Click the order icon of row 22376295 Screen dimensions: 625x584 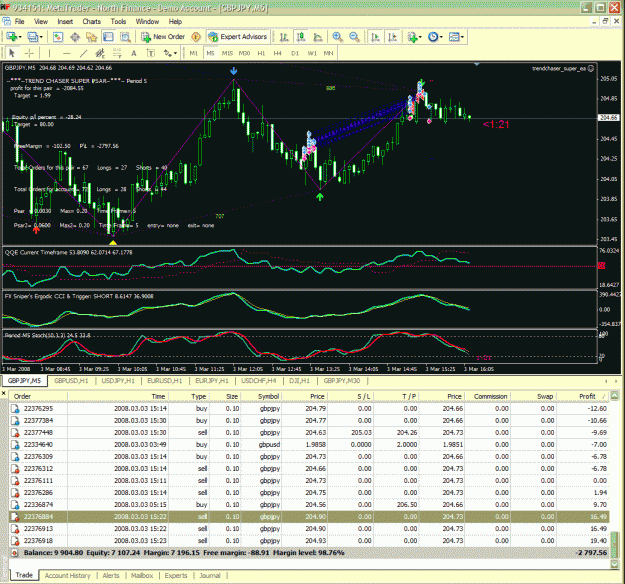coord(15,409)
